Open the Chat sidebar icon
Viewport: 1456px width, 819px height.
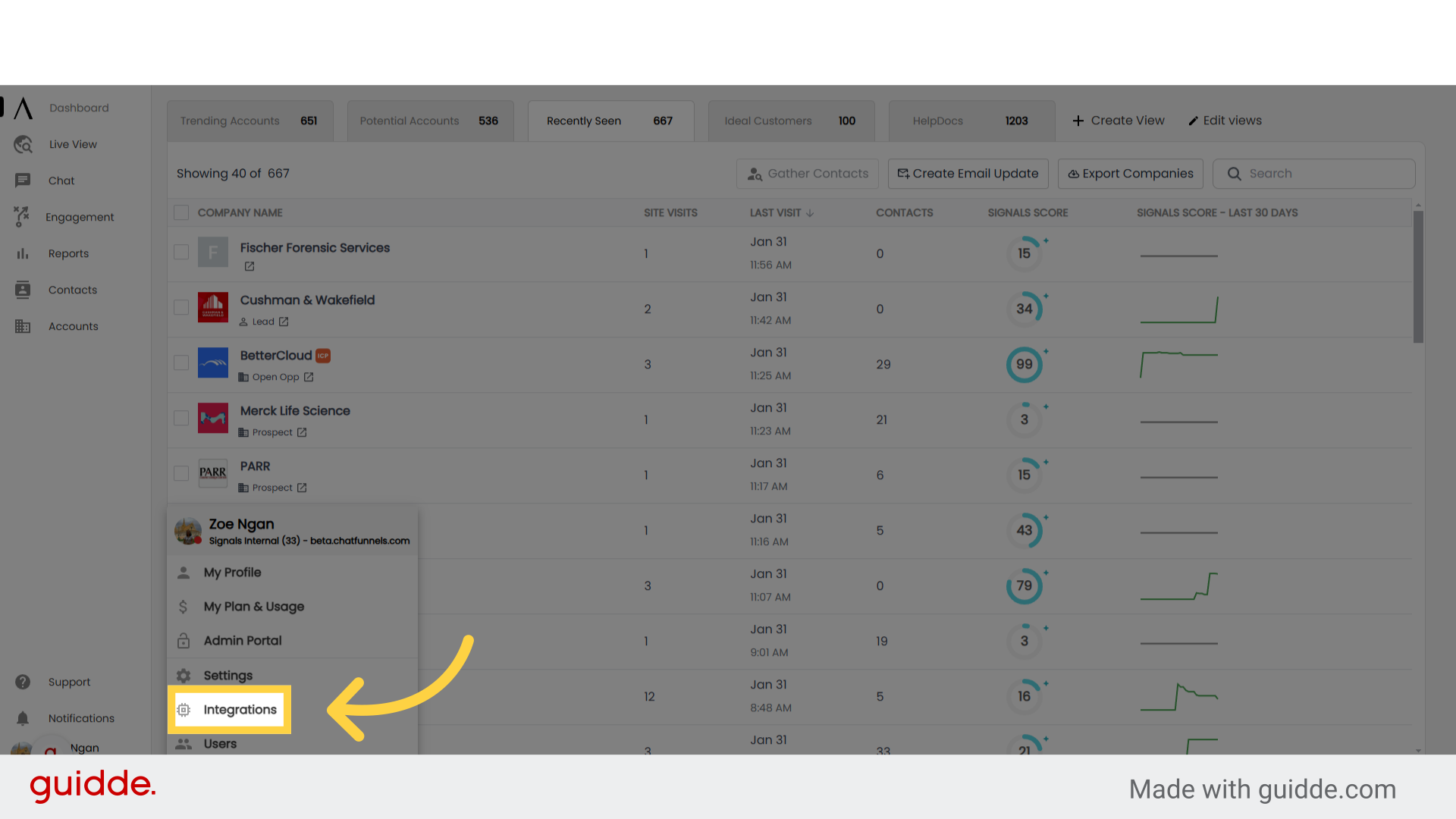(x=23, y=180)
